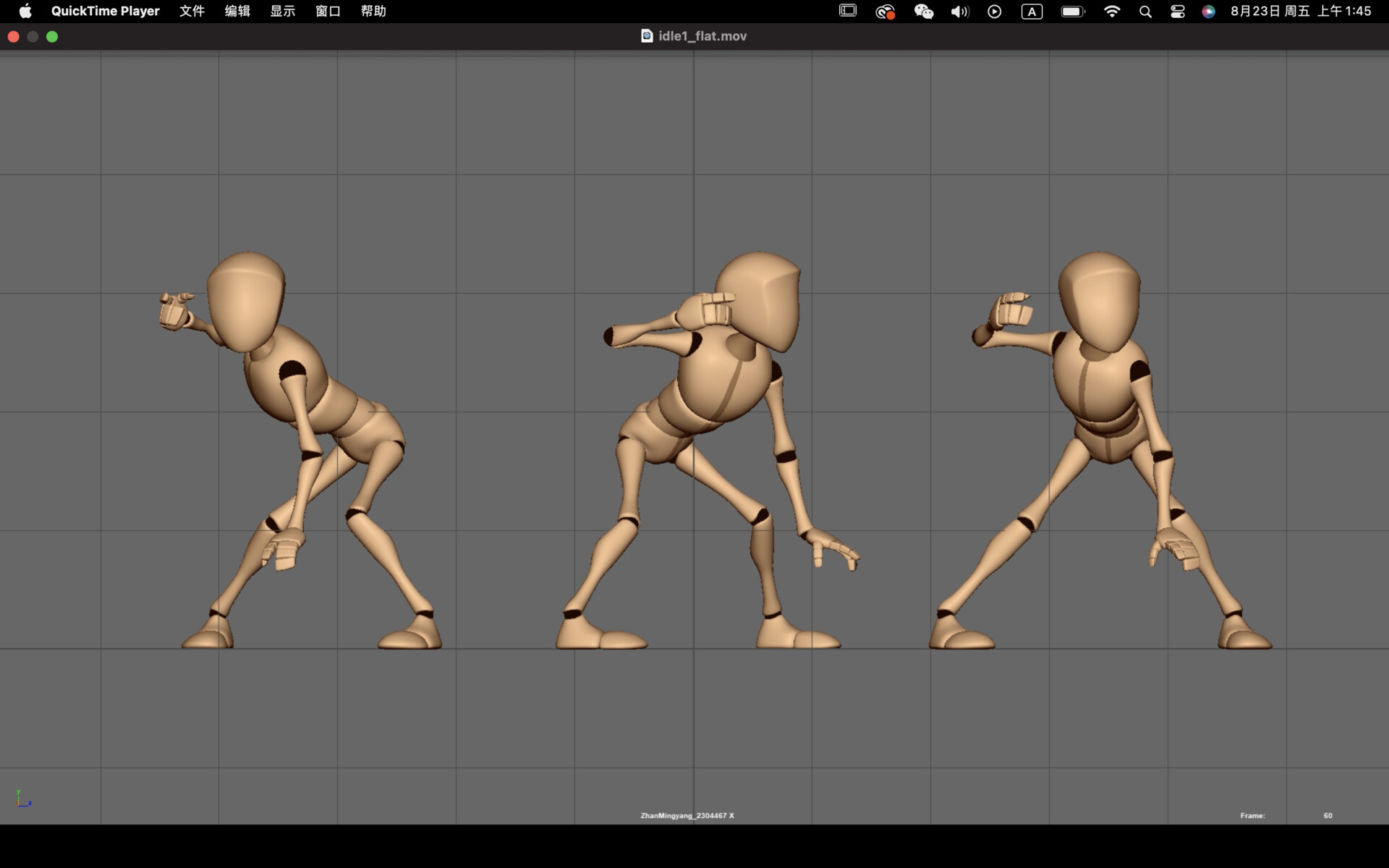
Task: Click the Now Playing menu bar icon
Action: pyautogui.click(x=995, y=11)
